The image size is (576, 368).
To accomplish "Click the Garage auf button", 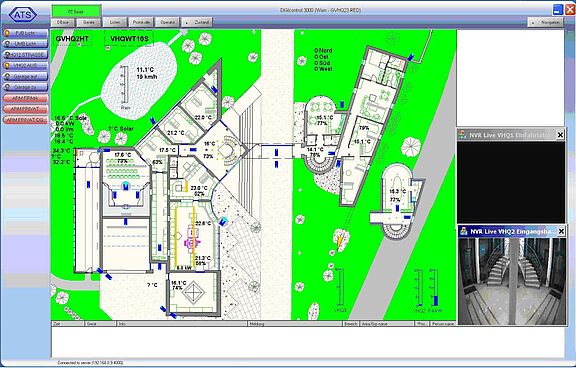I will click(25, 76).
